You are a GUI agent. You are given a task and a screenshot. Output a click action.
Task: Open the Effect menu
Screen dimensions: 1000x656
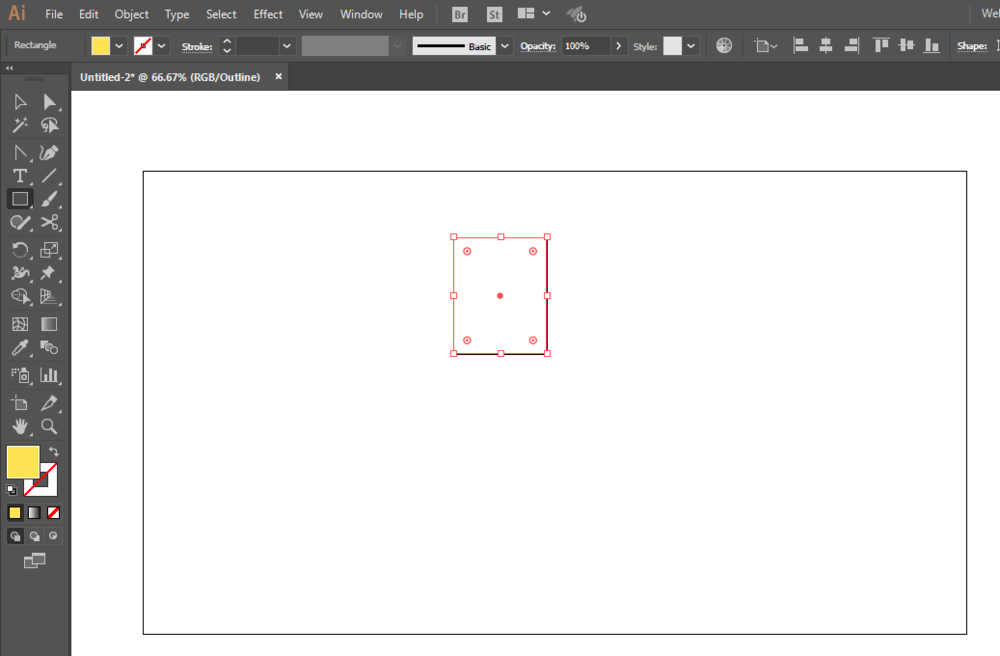tap(268, 14)
